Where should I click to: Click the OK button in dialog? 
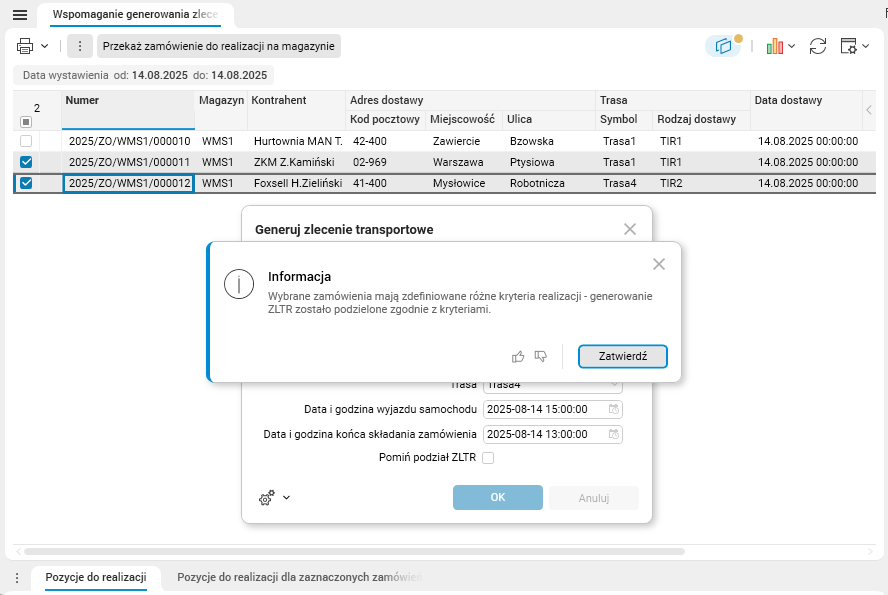pos(498,498)
